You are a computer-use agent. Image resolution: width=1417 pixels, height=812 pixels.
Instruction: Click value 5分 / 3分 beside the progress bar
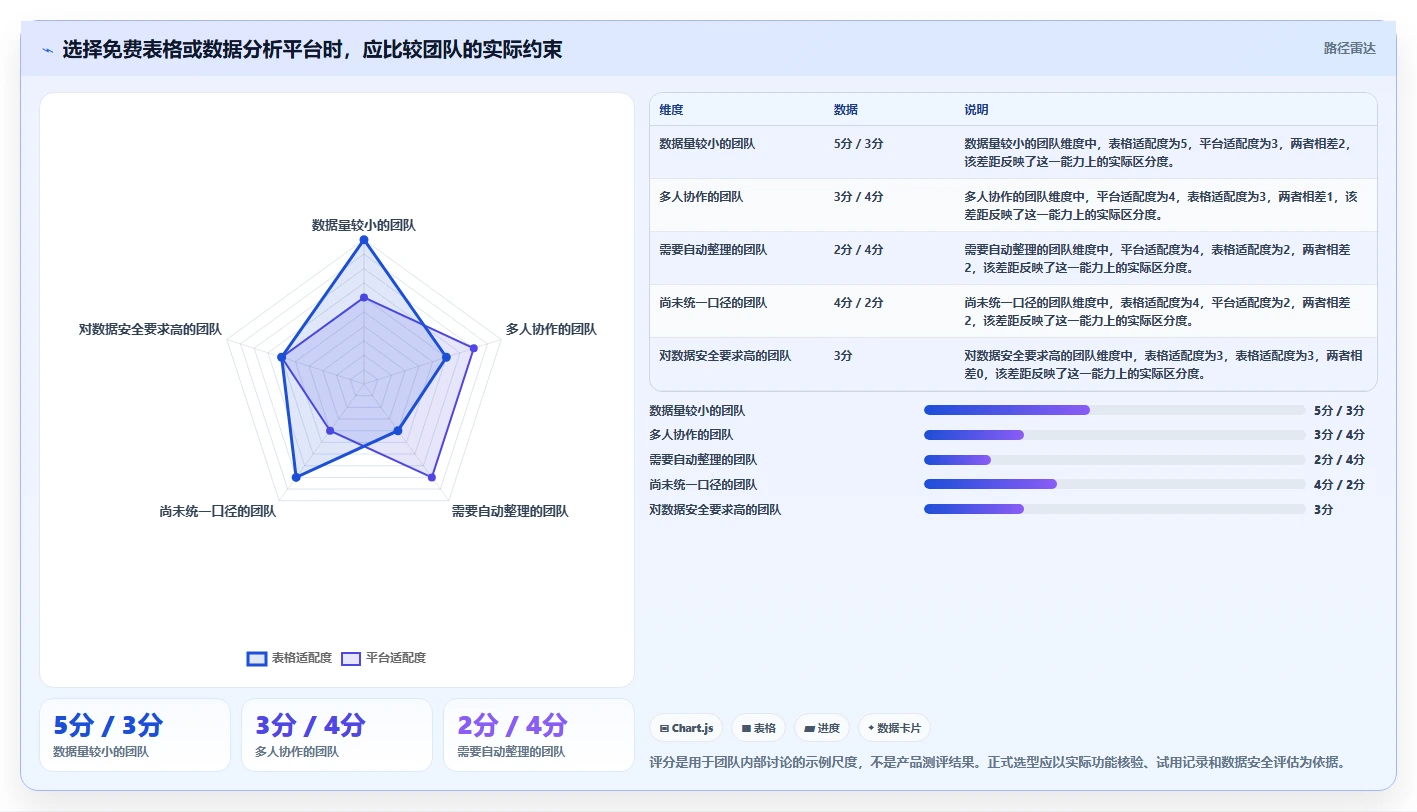point(1339,410)
